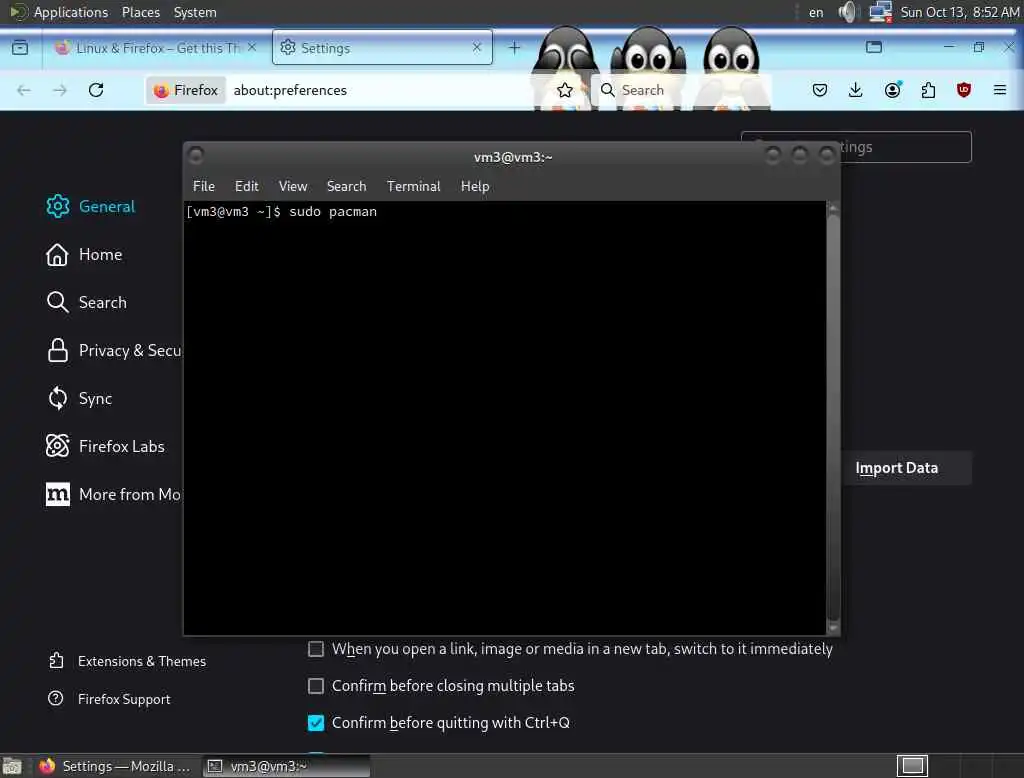Close the Settings tab
The width and height of the screenshot is (1024, 778).
point(477,48)
